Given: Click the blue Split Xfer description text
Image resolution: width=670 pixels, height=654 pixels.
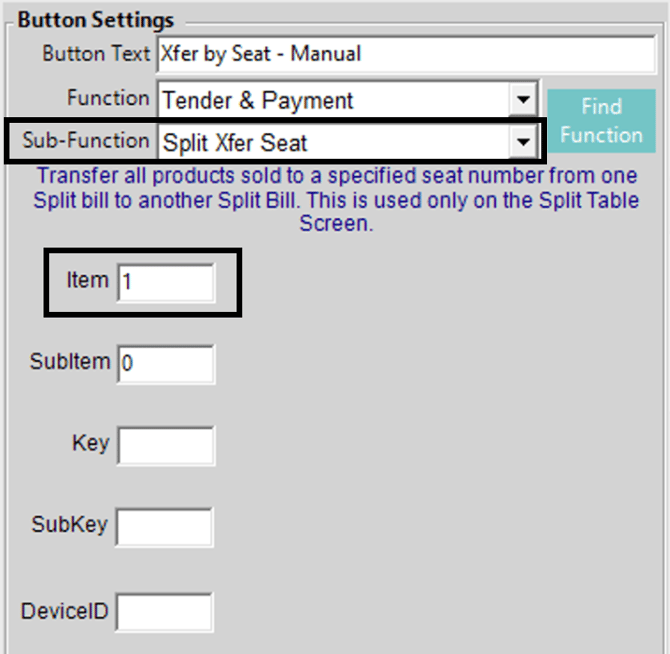Looking at the screenshot, I should point(336,200).
